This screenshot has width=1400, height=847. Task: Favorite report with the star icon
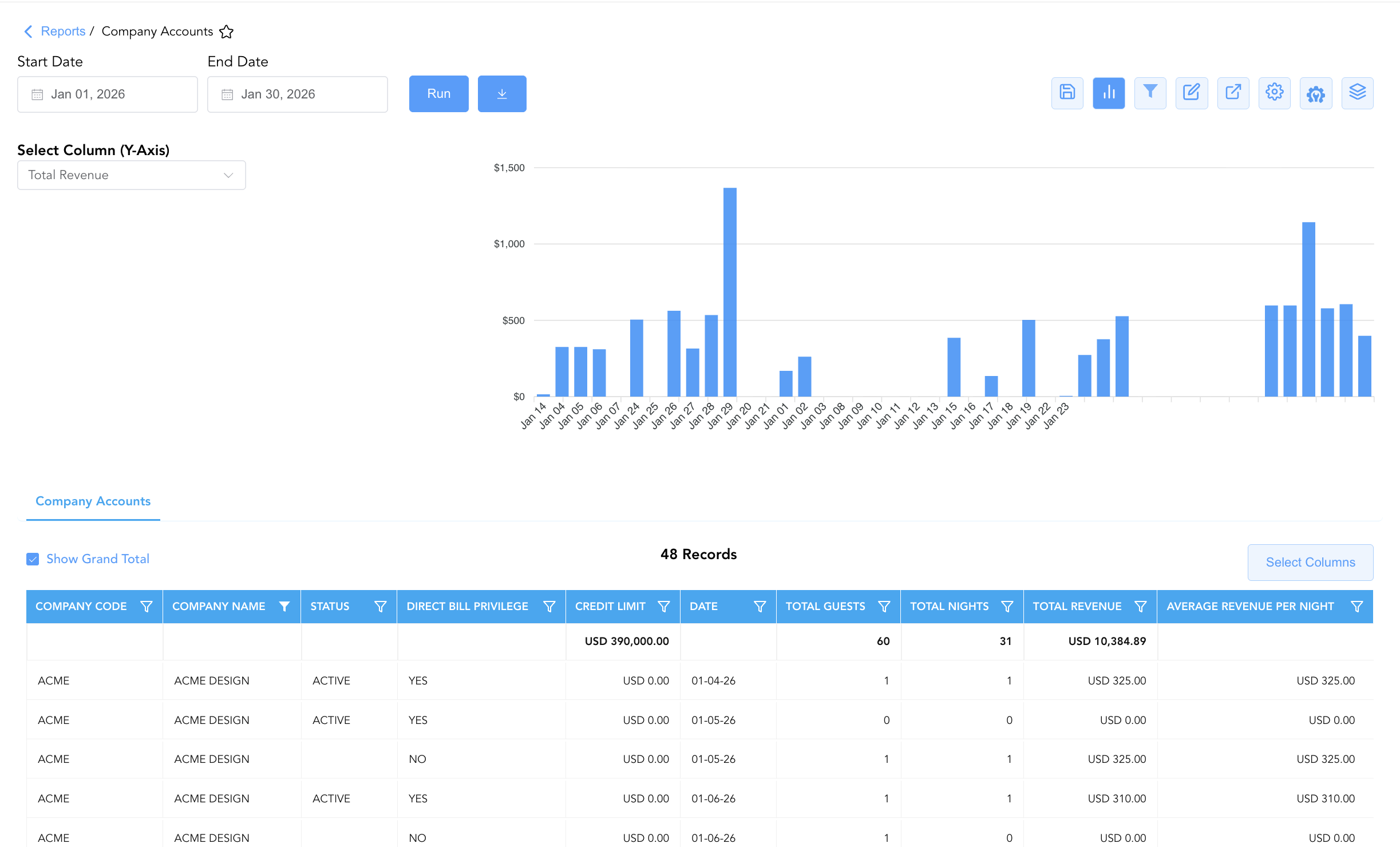pos(227,31)
